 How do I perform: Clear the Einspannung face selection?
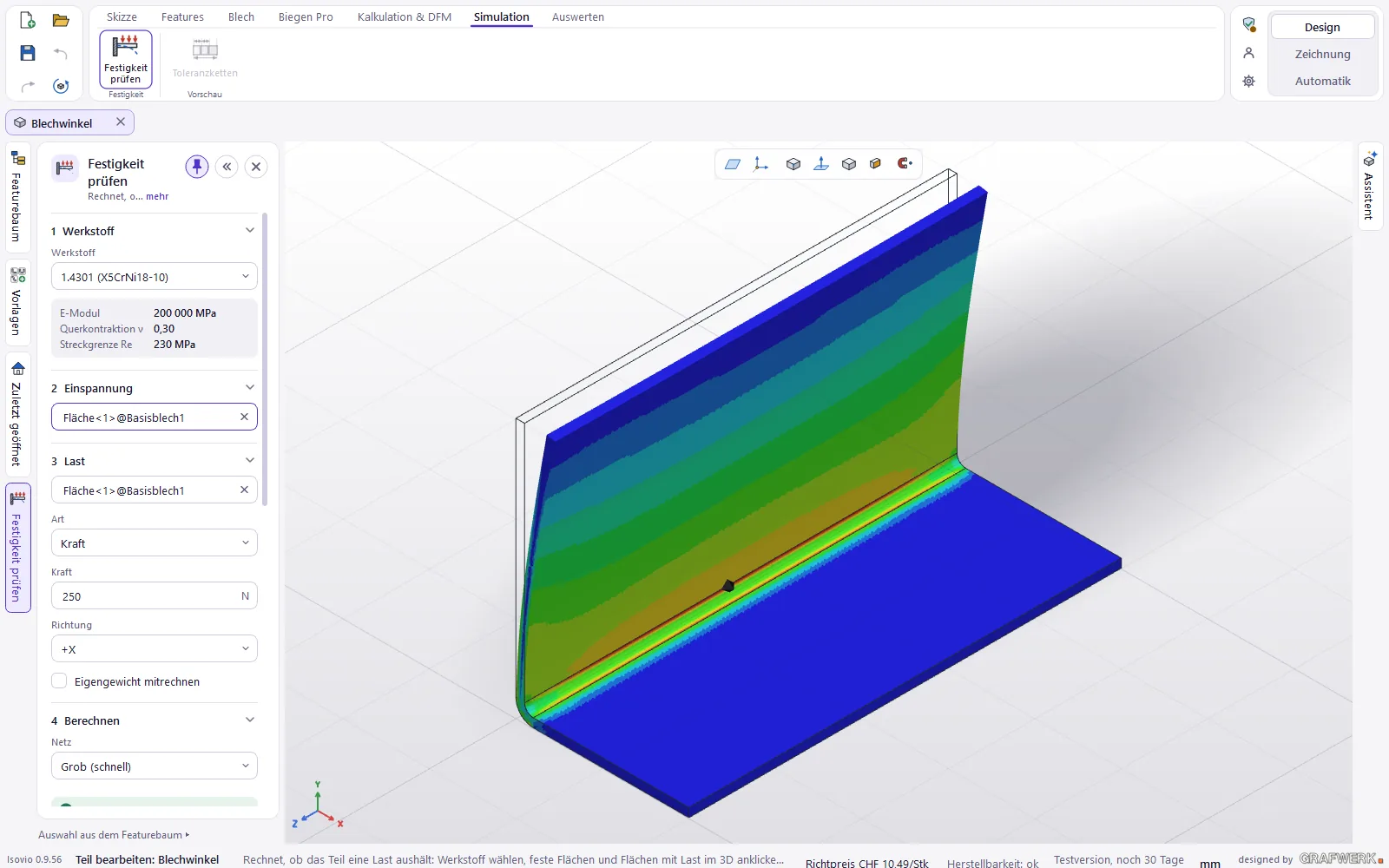click(244, 417)
